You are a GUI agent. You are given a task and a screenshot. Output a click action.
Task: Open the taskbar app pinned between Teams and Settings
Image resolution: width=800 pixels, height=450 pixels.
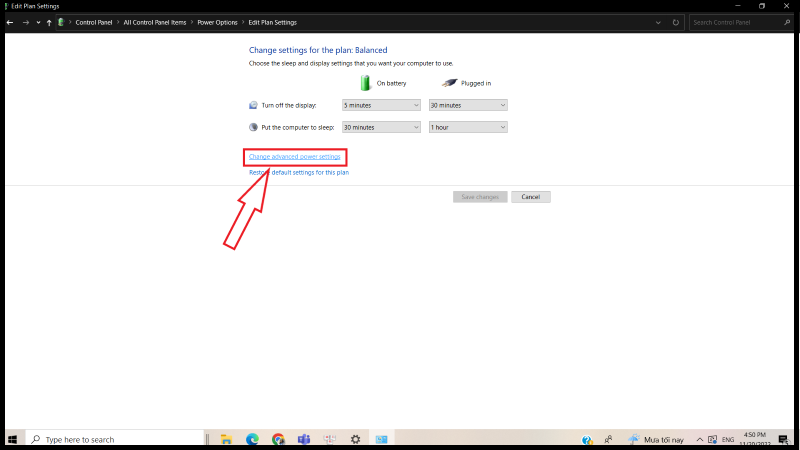pos(330,439)
